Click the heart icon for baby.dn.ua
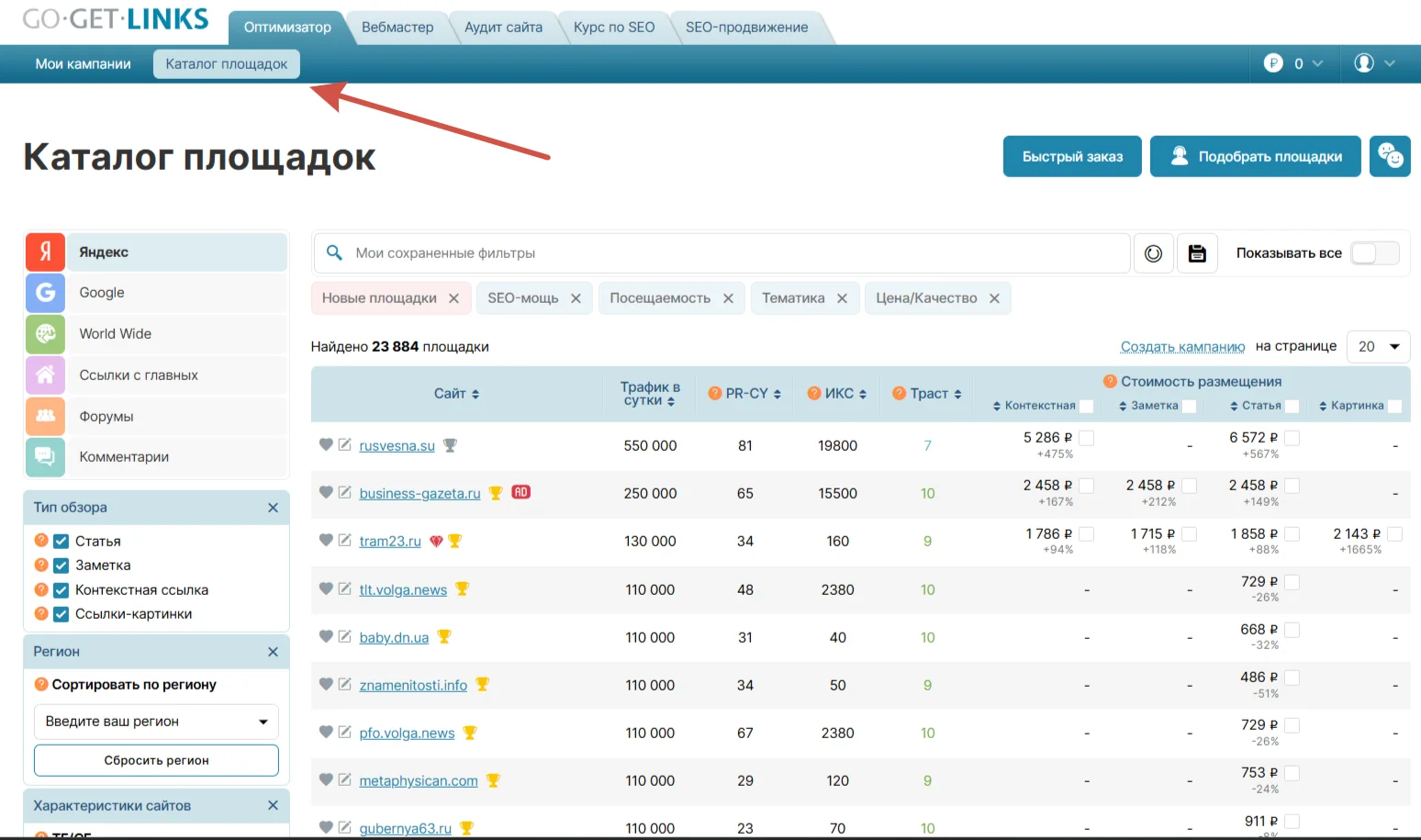Viewport: 1421px width, 840px height. pyautogui.click(x=326, y=636)
